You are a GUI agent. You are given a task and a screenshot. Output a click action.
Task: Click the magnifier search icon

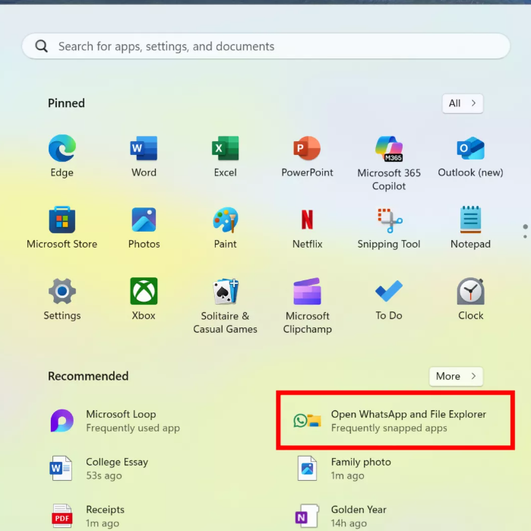pyautogui.click(x=41, y=46)
